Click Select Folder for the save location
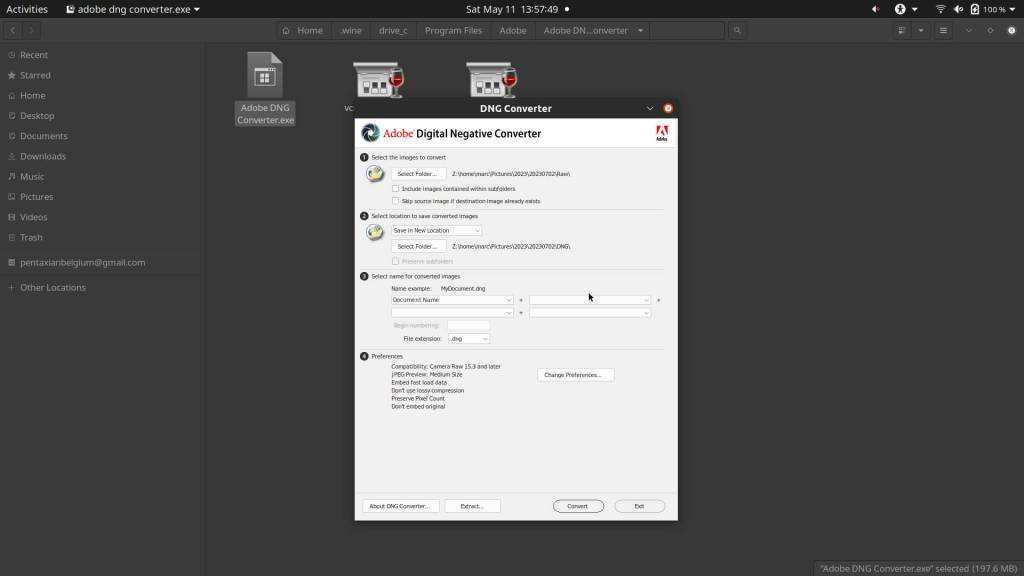 418,246
